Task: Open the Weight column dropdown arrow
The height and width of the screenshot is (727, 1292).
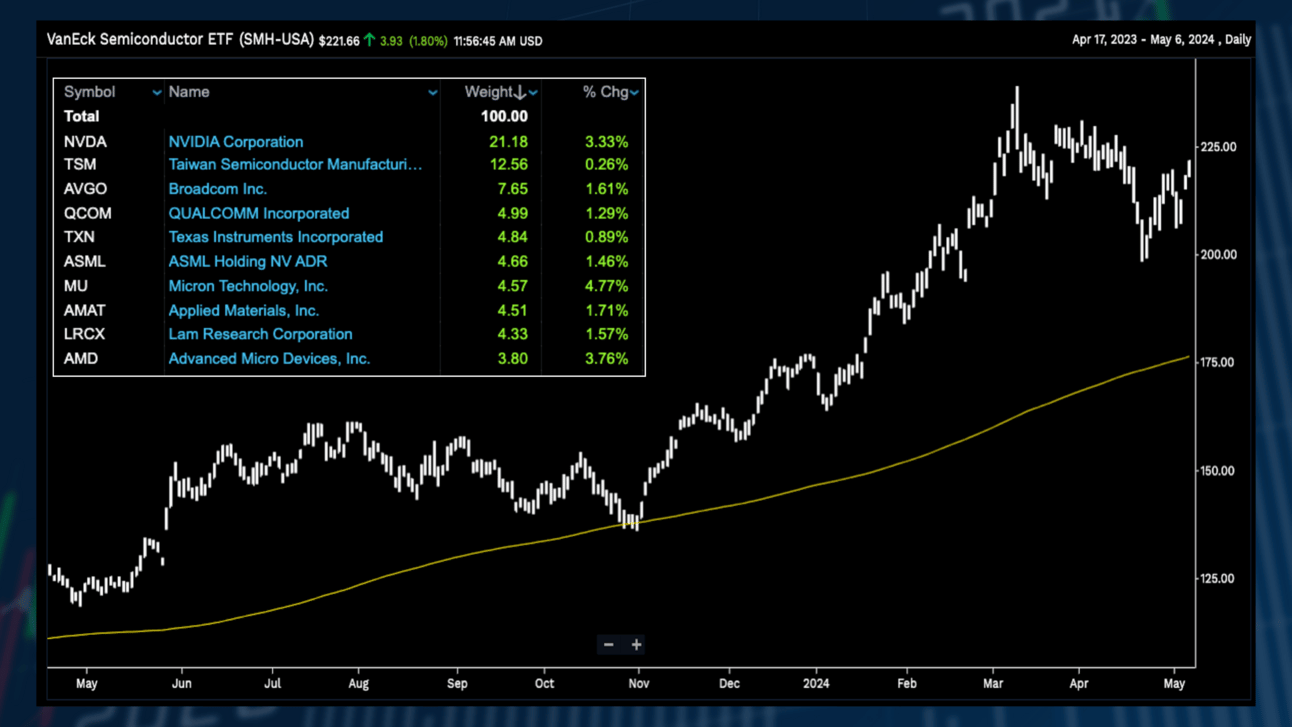Action: (x=534, y=93)
